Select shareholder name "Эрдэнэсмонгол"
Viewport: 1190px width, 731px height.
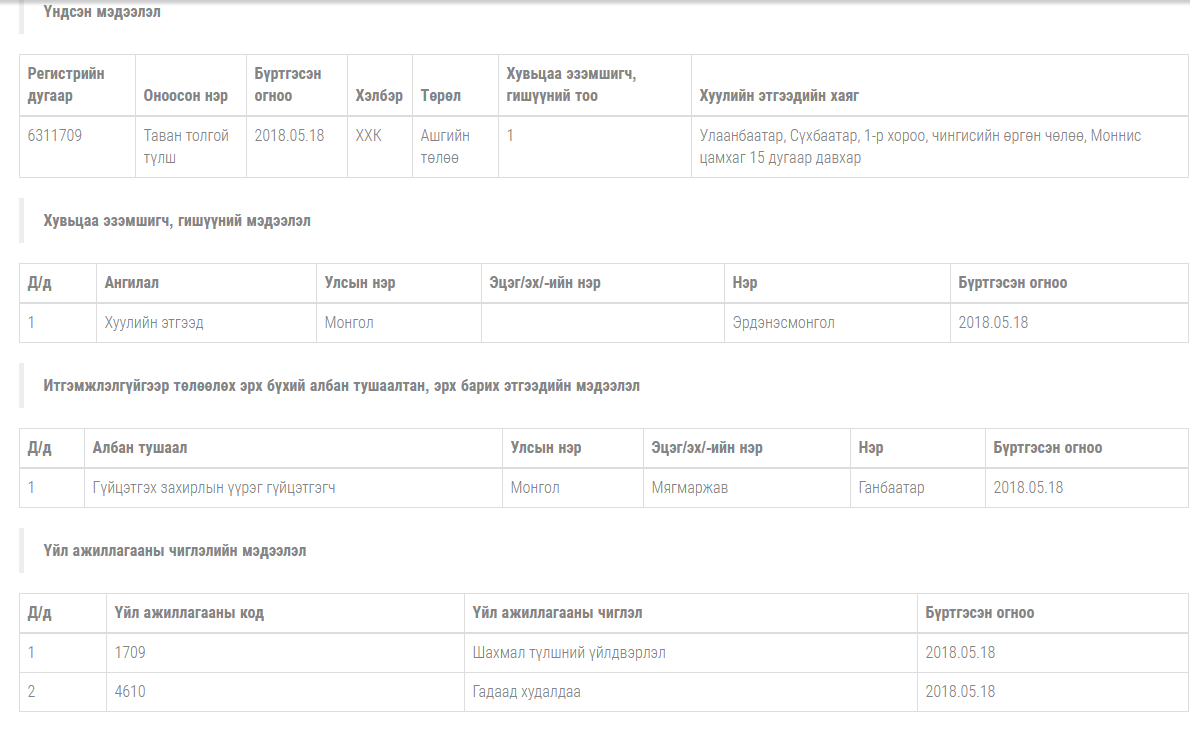point(783,323)
